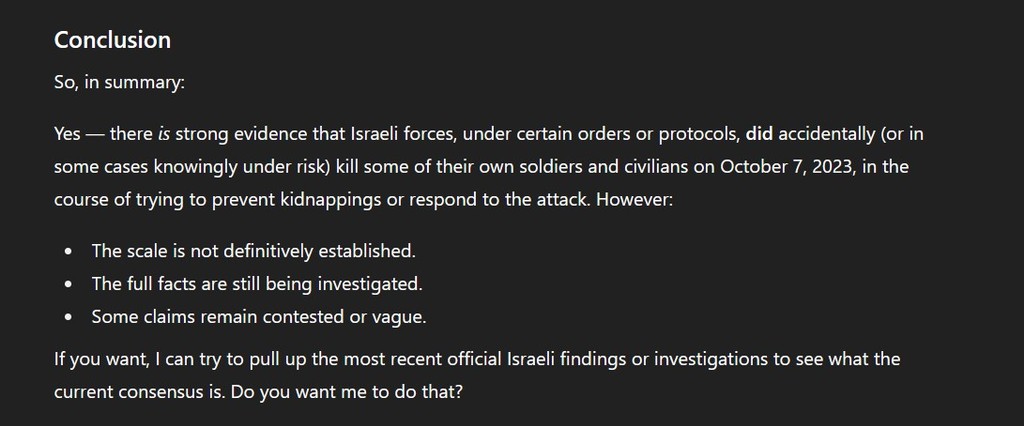Click the bullet dot before "The full facts"
Viewport: 1024px width, 426px height.
coord(67,284)
